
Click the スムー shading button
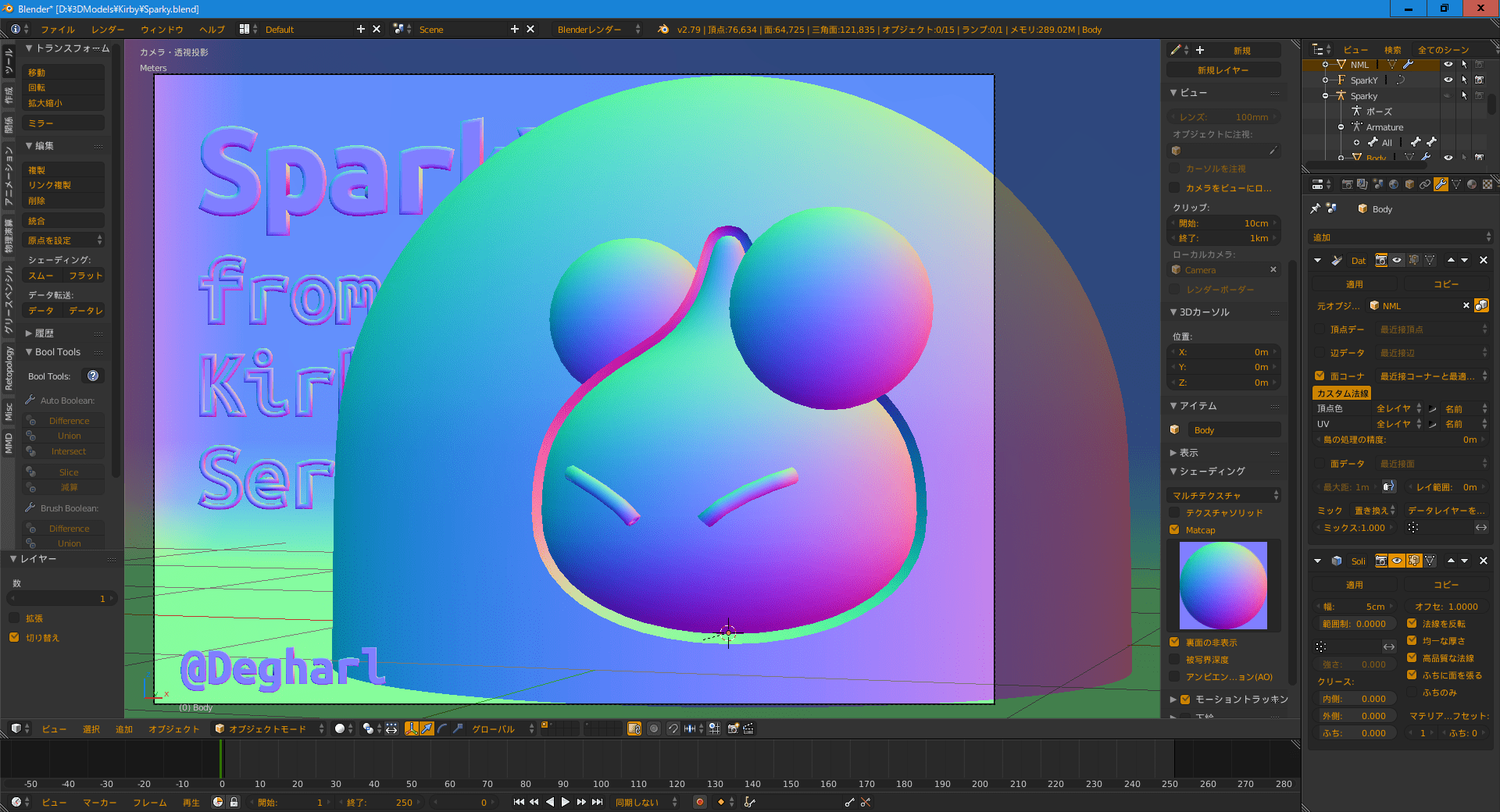[43, 276]
